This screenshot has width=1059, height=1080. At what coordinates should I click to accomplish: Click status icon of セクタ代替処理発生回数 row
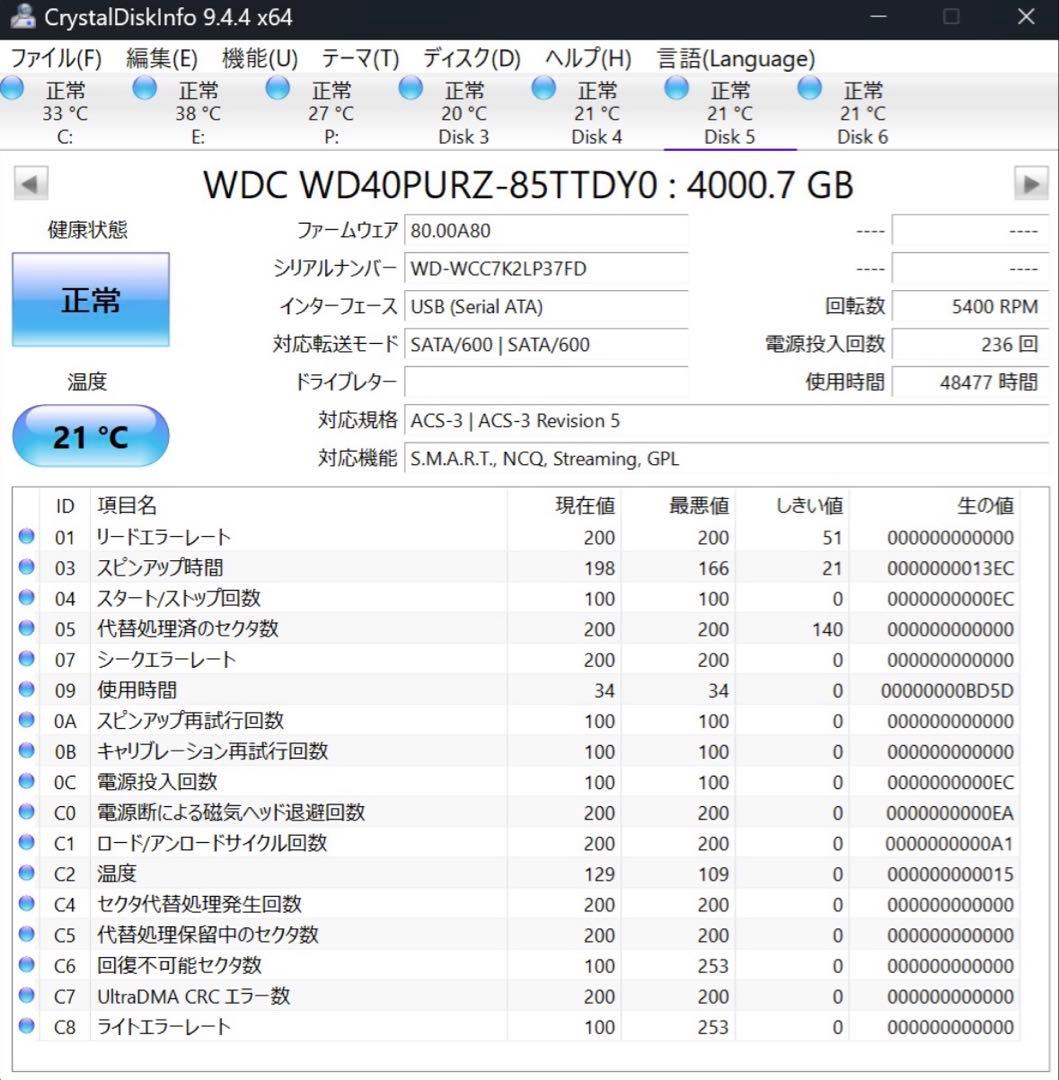click(x=26, y=903)
